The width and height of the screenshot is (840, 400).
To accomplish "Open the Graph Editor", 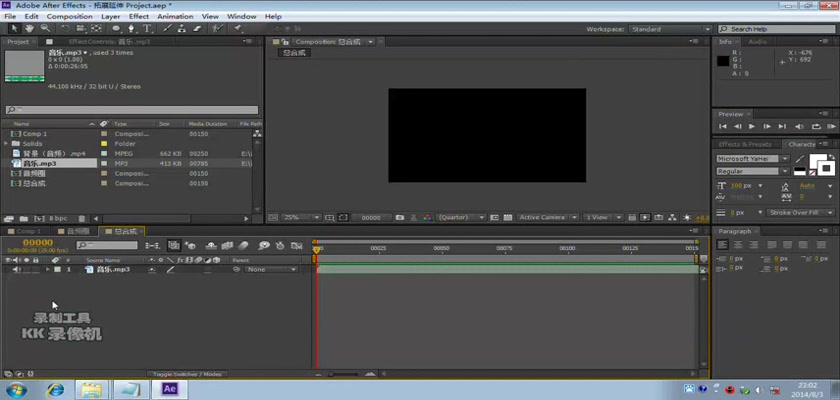I will click(296, 246).
